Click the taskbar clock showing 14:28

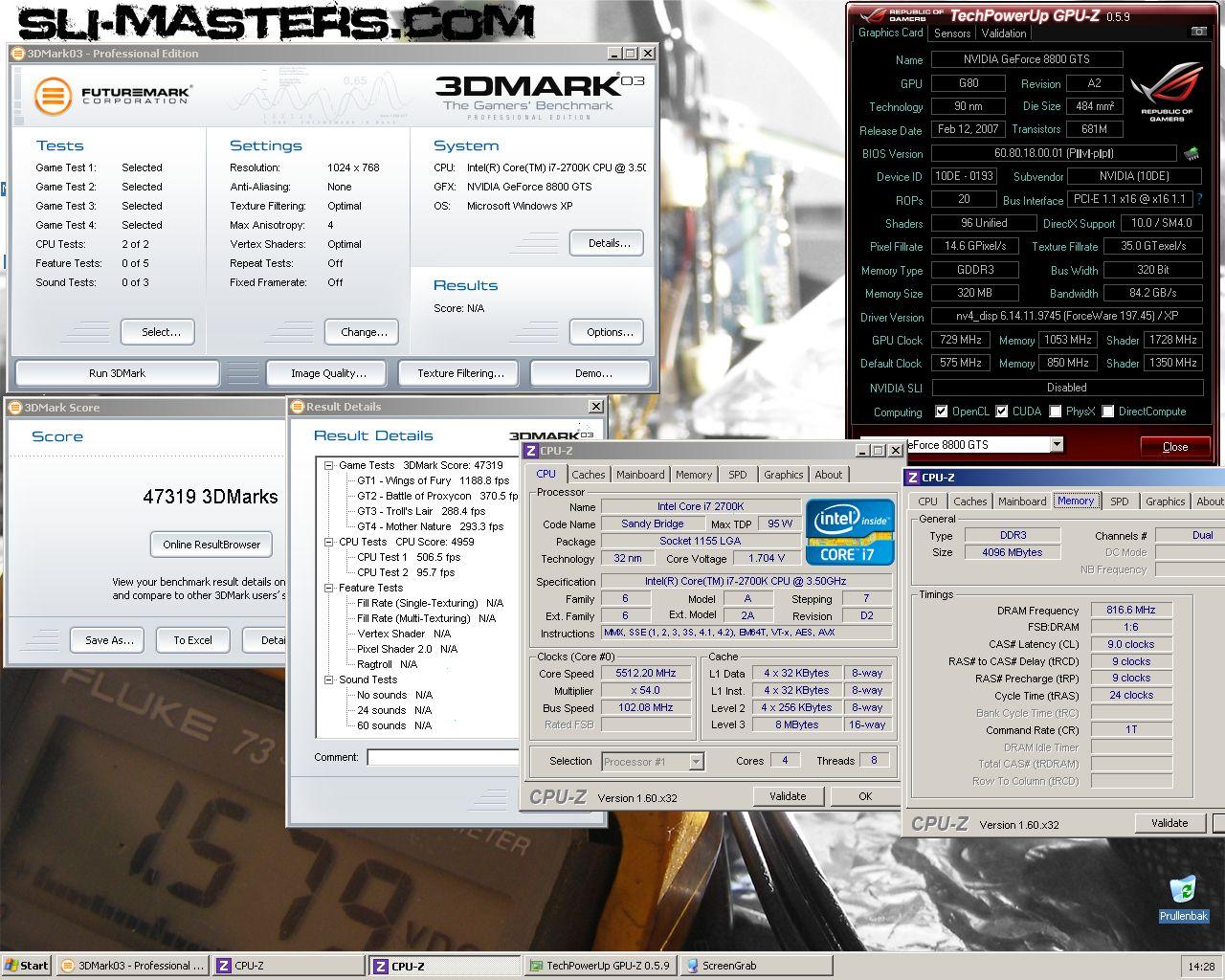pyautogui.click(x=1201, y=967)
